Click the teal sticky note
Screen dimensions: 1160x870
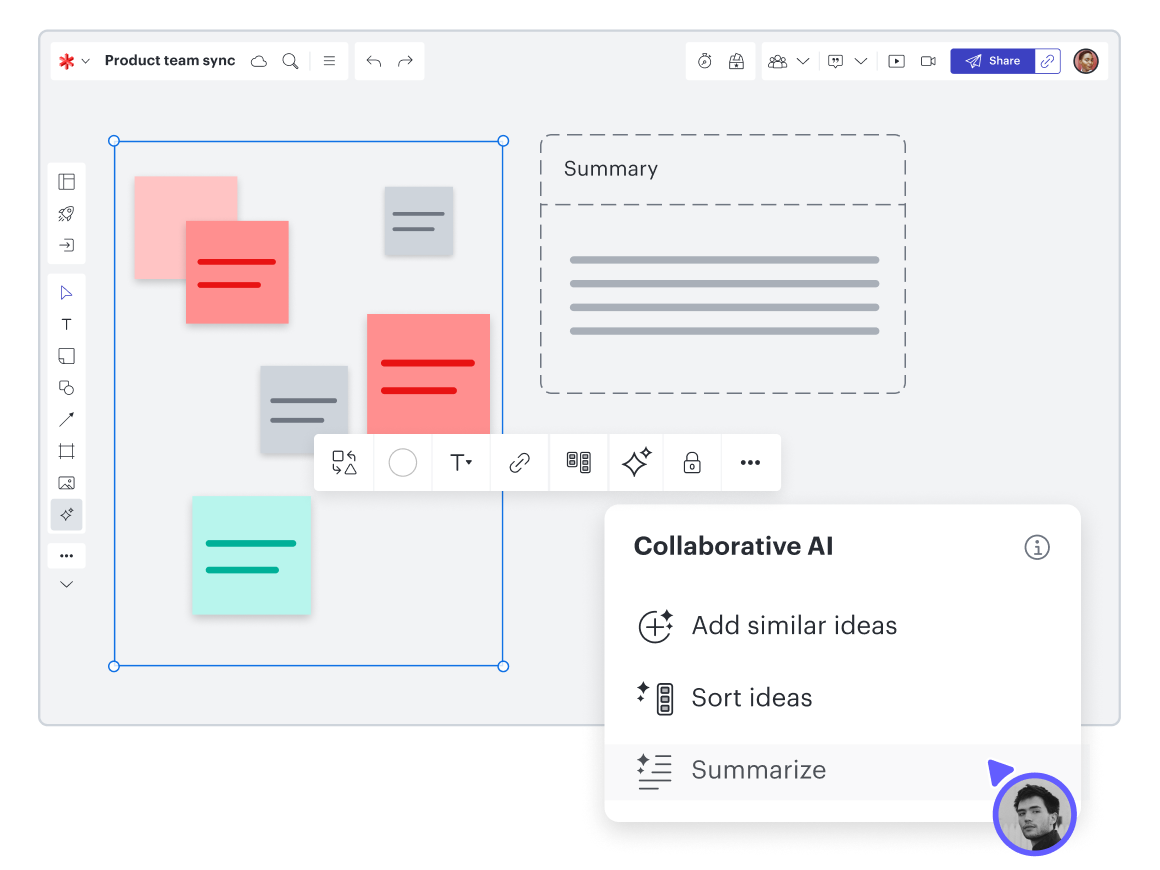(x=251, y=555)
